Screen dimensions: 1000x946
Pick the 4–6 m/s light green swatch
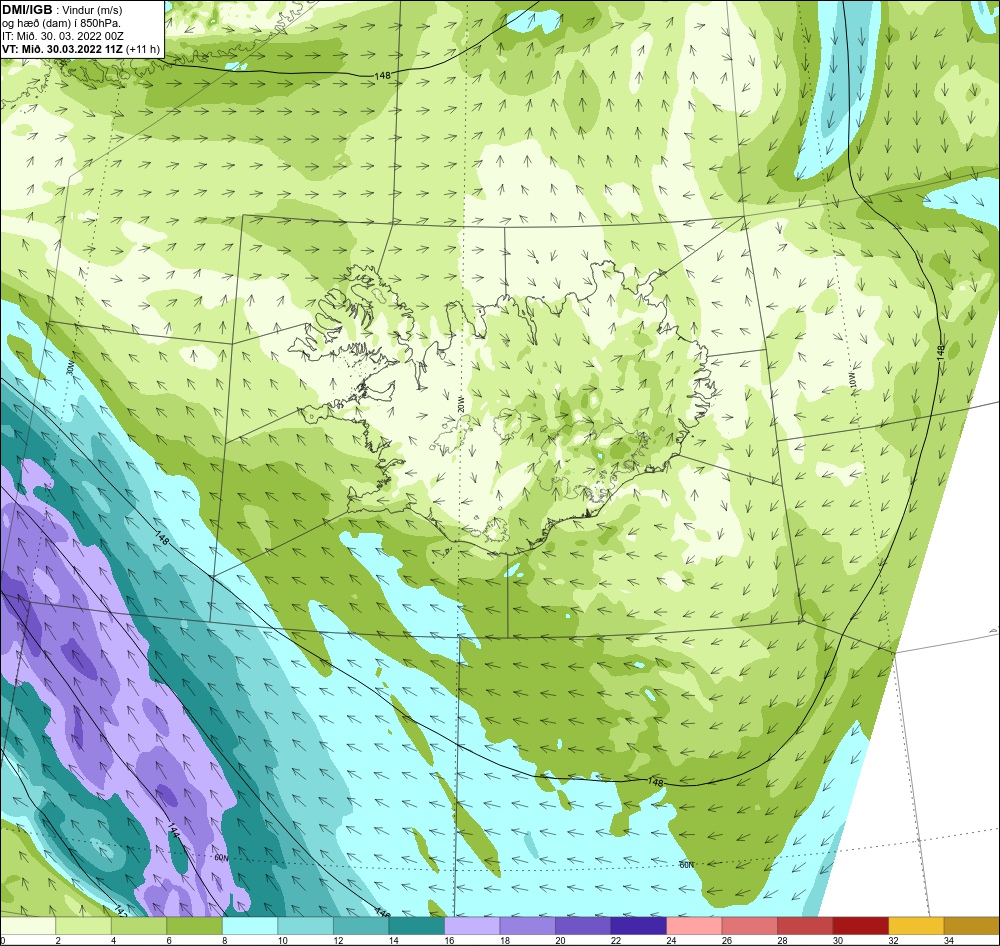click(139, 926)
